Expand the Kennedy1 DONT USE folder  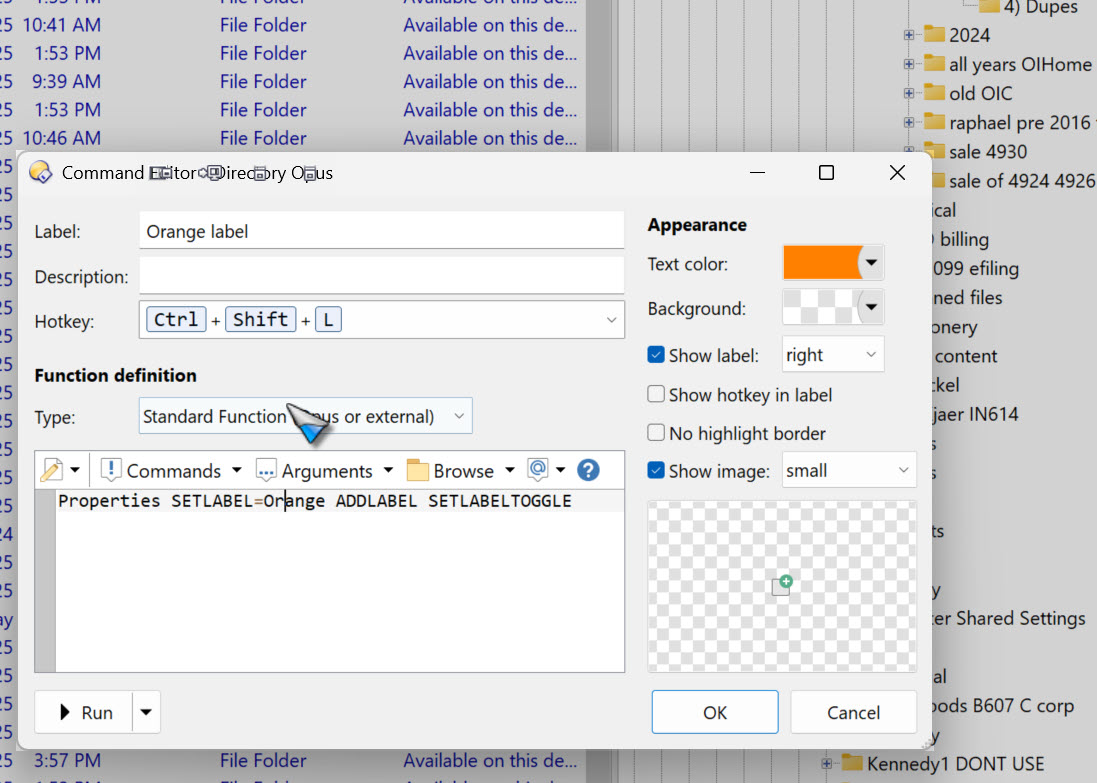pyautogui.click(x=826, y=763)
